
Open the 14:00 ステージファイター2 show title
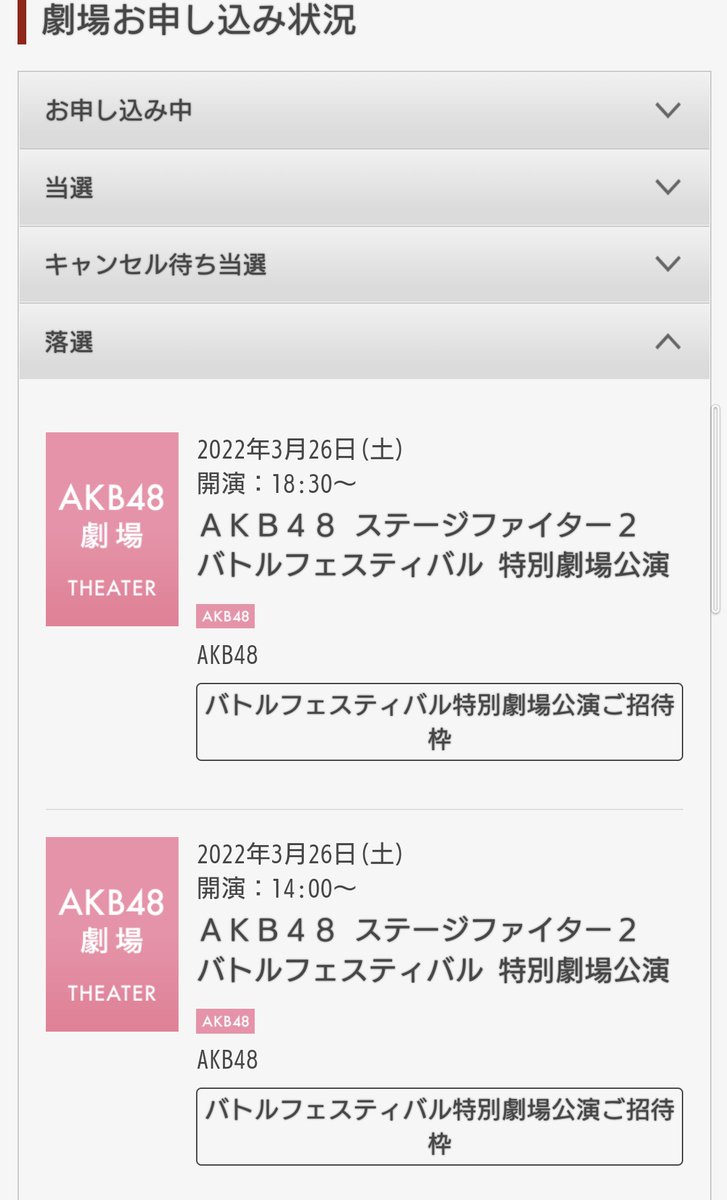pos(432,950)
